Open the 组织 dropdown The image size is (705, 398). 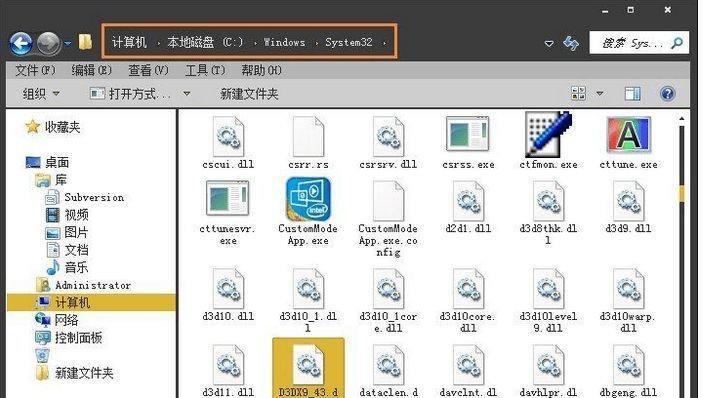[41, 94]
